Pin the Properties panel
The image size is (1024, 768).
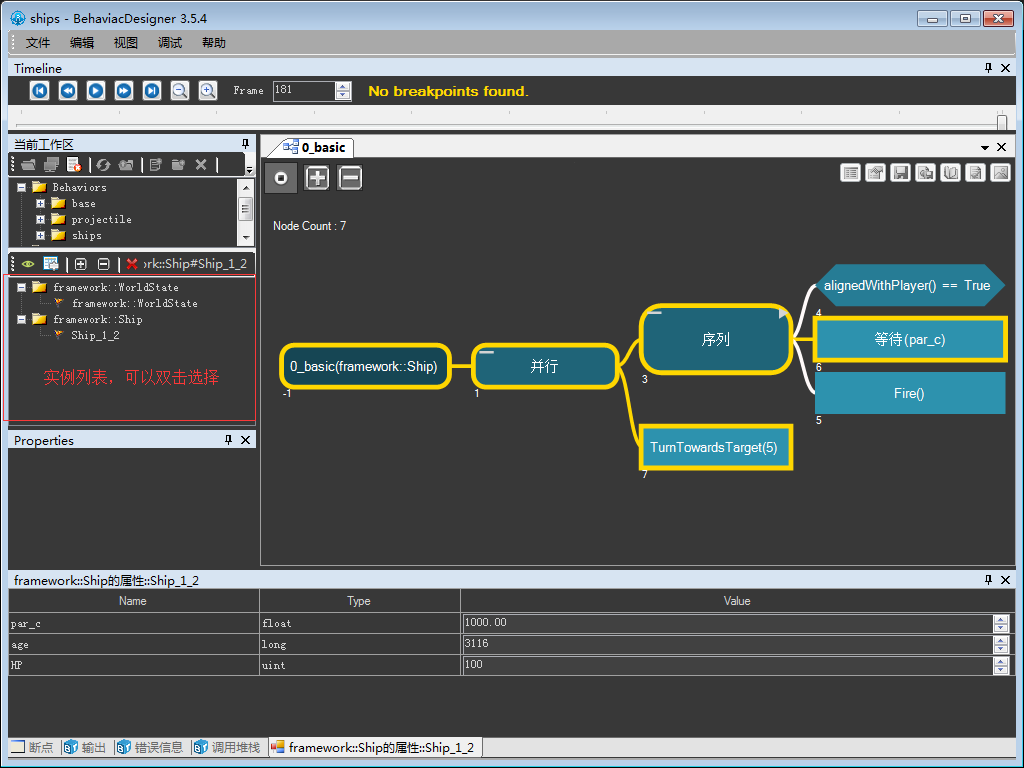tap(228, 440)
